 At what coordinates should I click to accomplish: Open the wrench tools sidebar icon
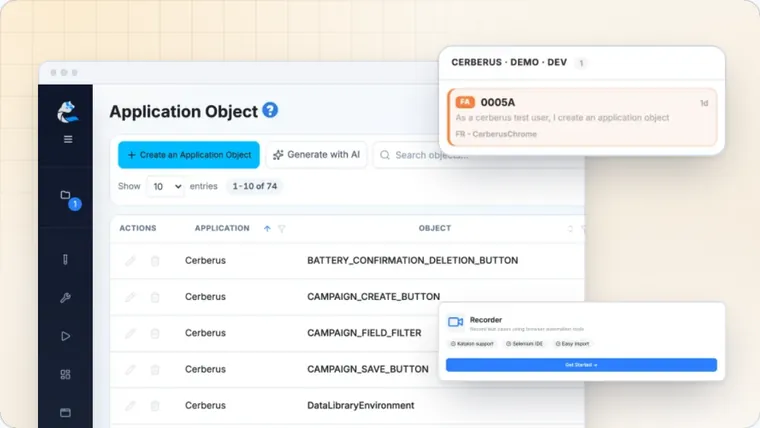click(65, 298)
